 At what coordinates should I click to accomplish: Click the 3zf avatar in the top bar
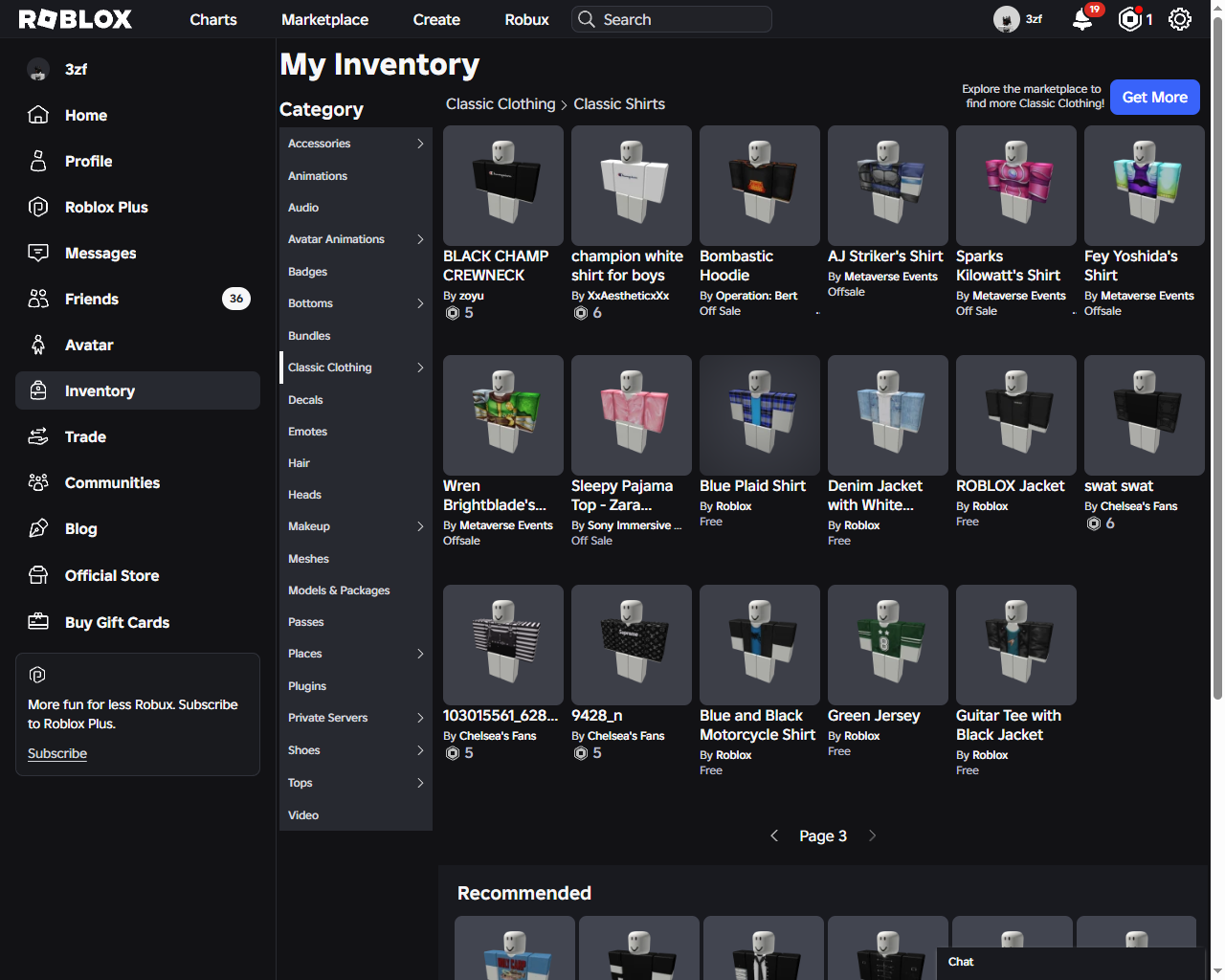pyautogui.click(x=1006, y=19)
